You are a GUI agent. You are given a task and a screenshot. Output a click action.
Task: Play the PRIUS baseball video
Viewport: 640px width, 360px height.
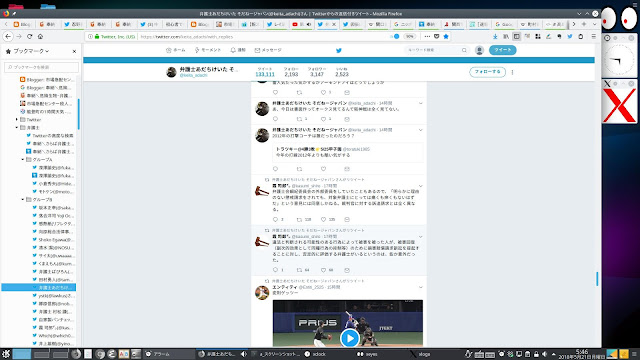350,338
